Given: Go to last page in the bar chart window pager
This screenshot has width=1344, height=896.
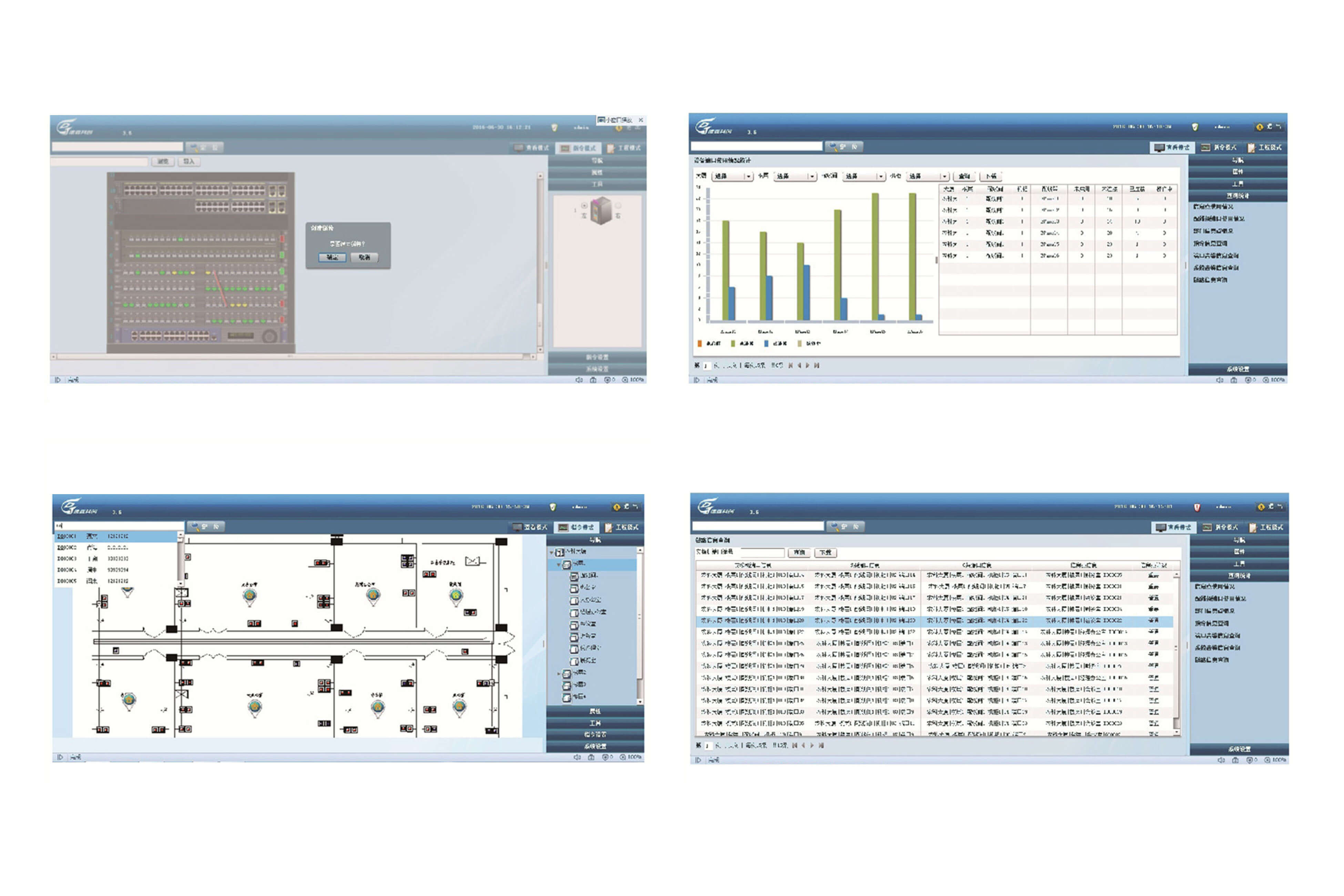Looking at the screenshot, I should [x=817, y=366].
